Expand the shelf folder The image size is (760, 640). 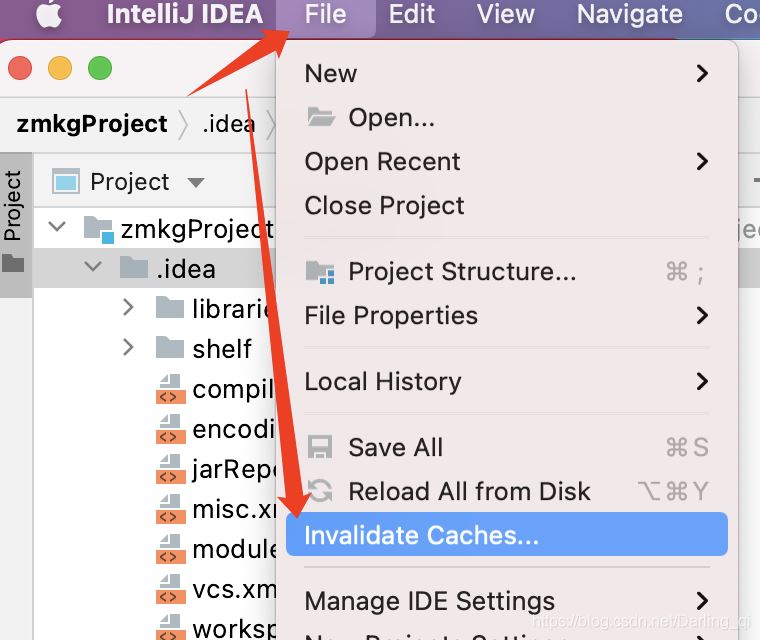coord(128,348)
